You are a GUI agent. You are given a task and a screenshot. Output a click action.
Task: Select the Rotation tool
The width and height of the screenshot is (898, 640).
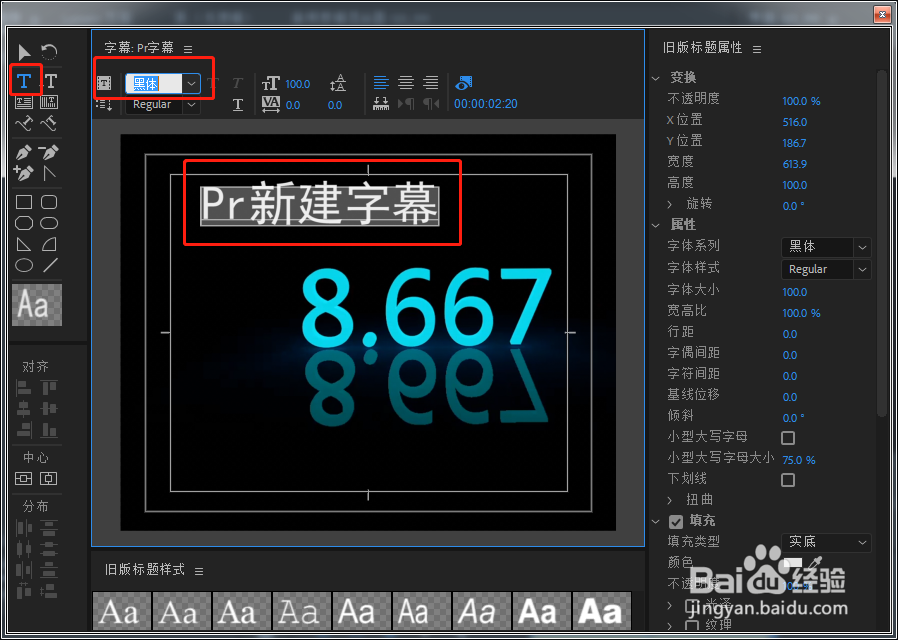coord(49,52)
